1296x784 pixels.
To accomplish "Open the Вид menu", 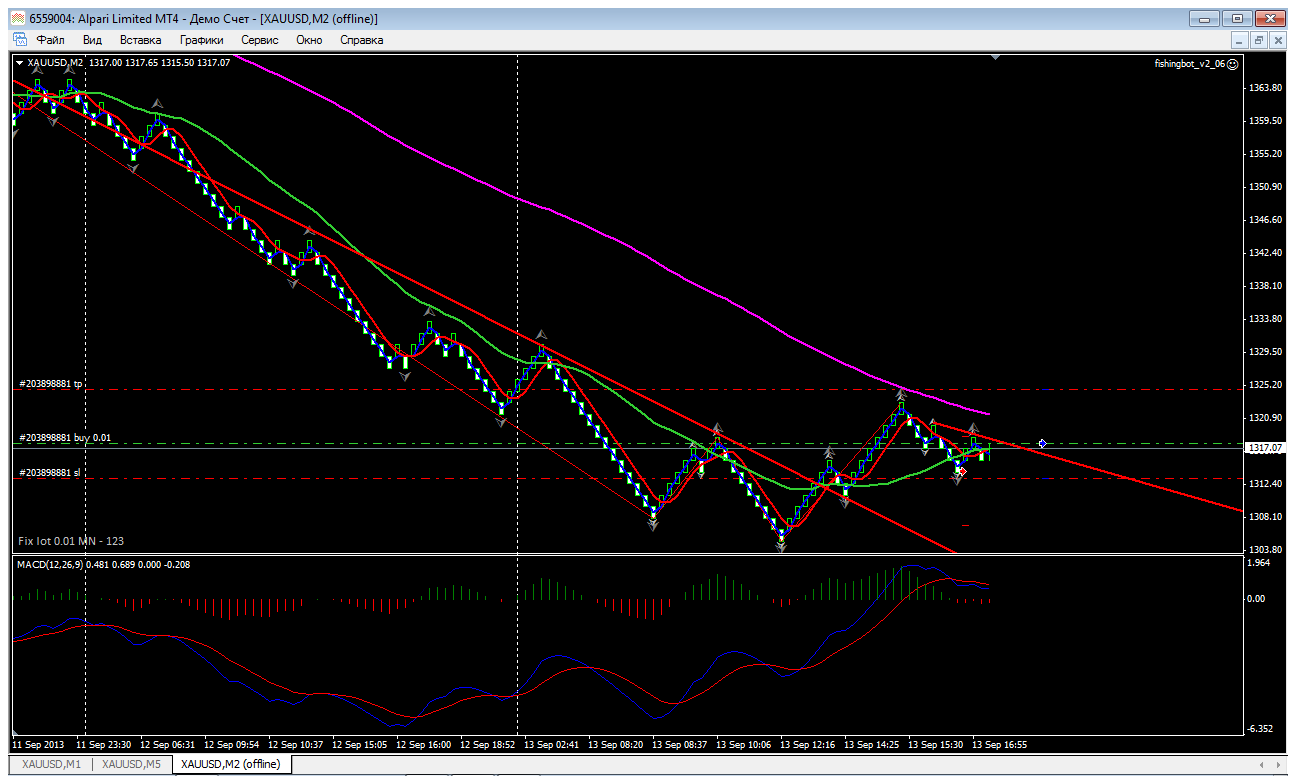I will coord(92,40).
